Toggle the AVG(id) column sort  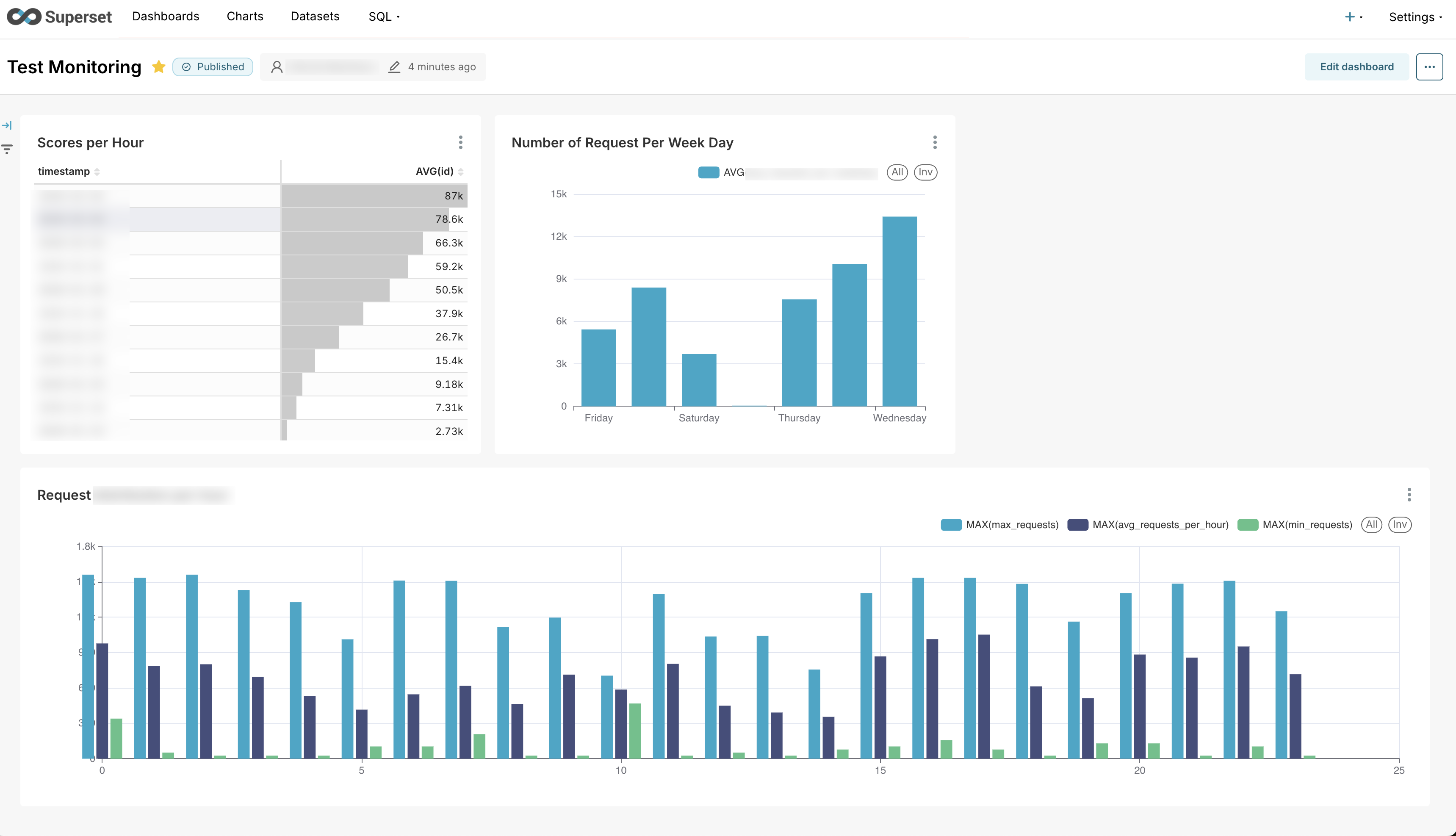[461, 171]
